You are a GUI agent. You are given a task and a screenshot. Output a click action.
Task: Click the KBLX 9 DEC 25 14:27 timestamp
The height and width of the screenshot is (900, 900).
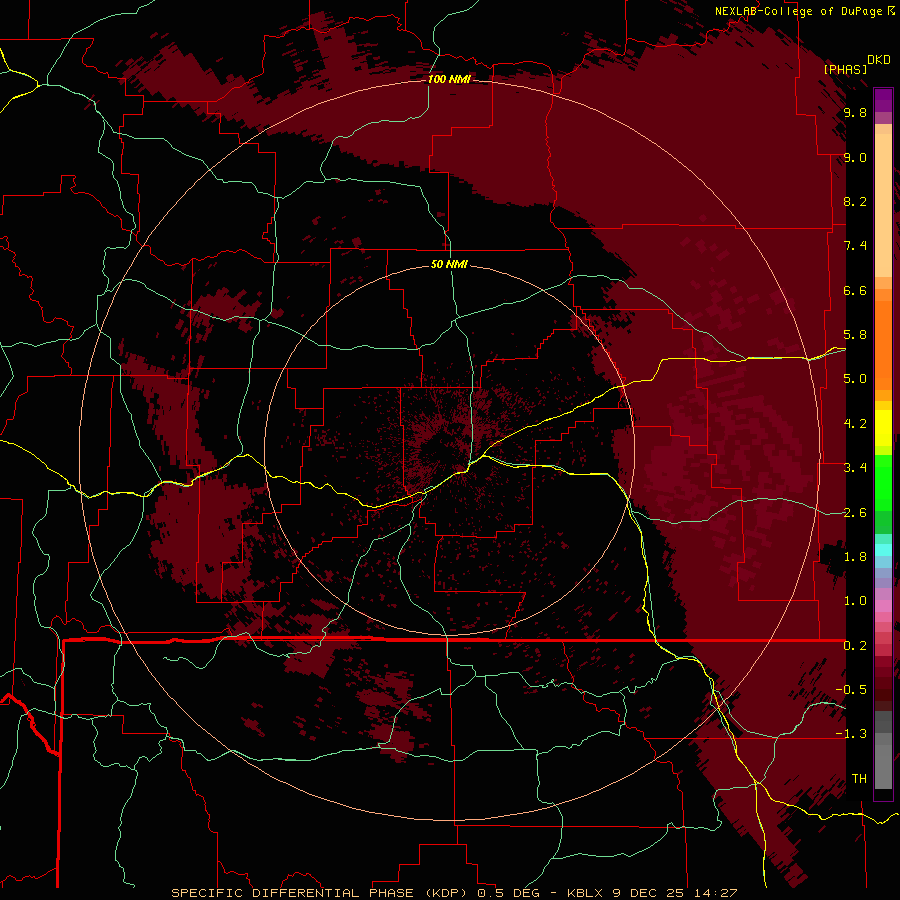[652, 893]
